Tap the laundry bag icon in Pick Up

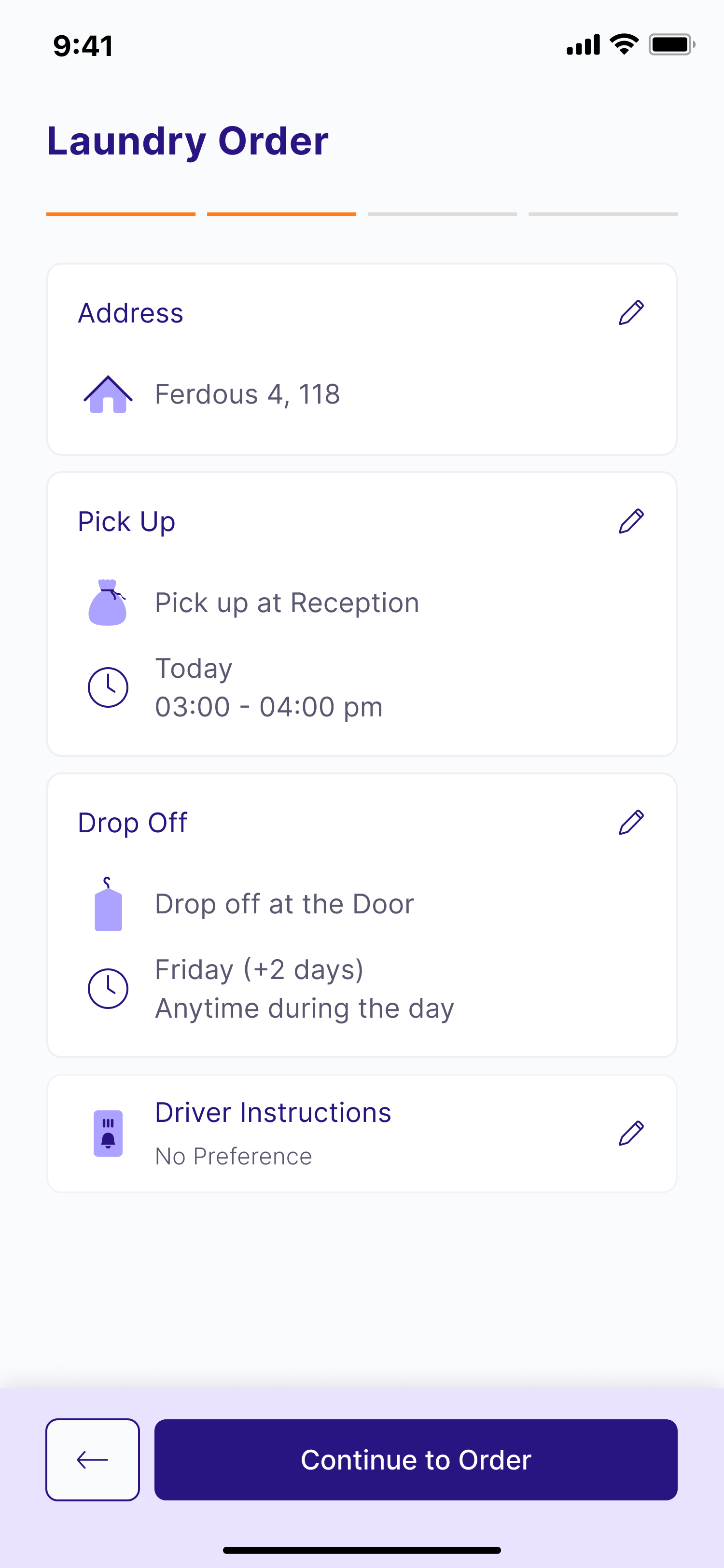(x=108, y=602)
